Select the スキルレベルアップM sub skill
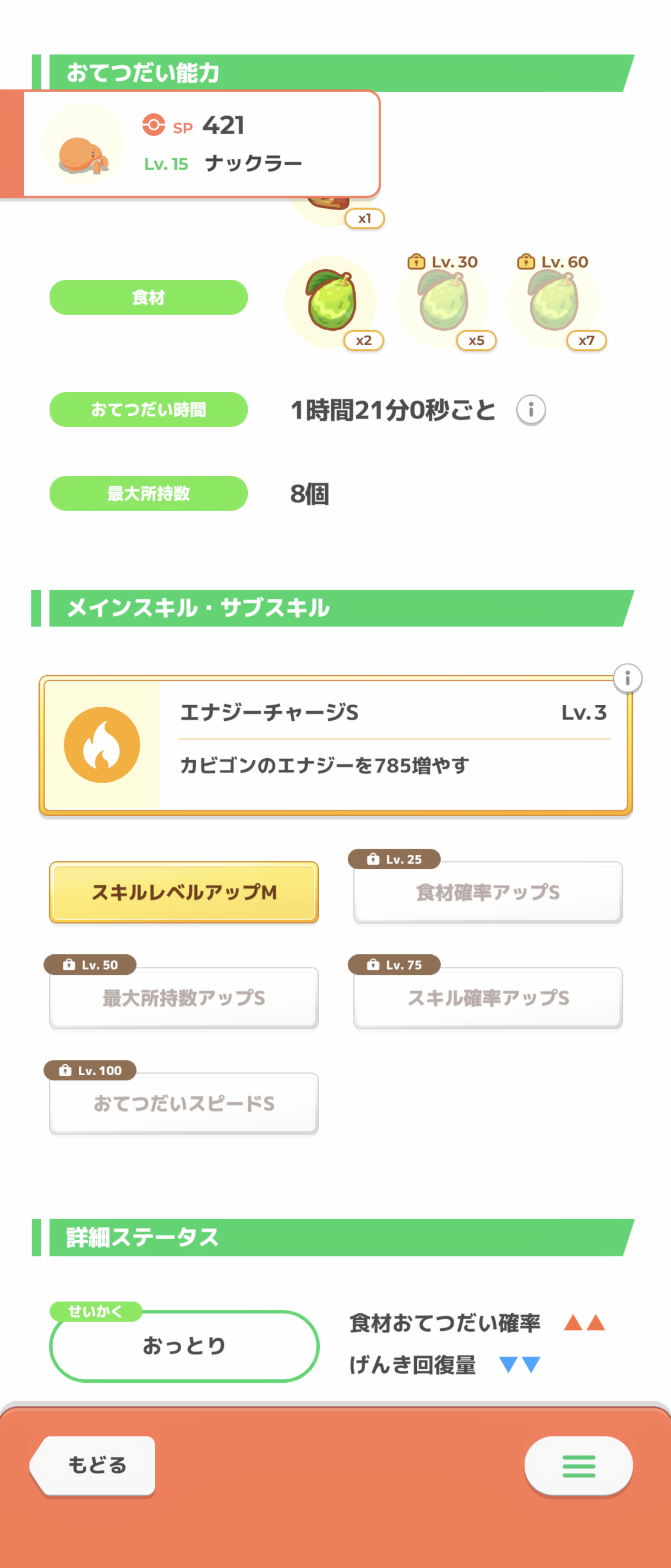Image resolution: width=671 pixels, height=1568 pixels. (x=184, y=892)
